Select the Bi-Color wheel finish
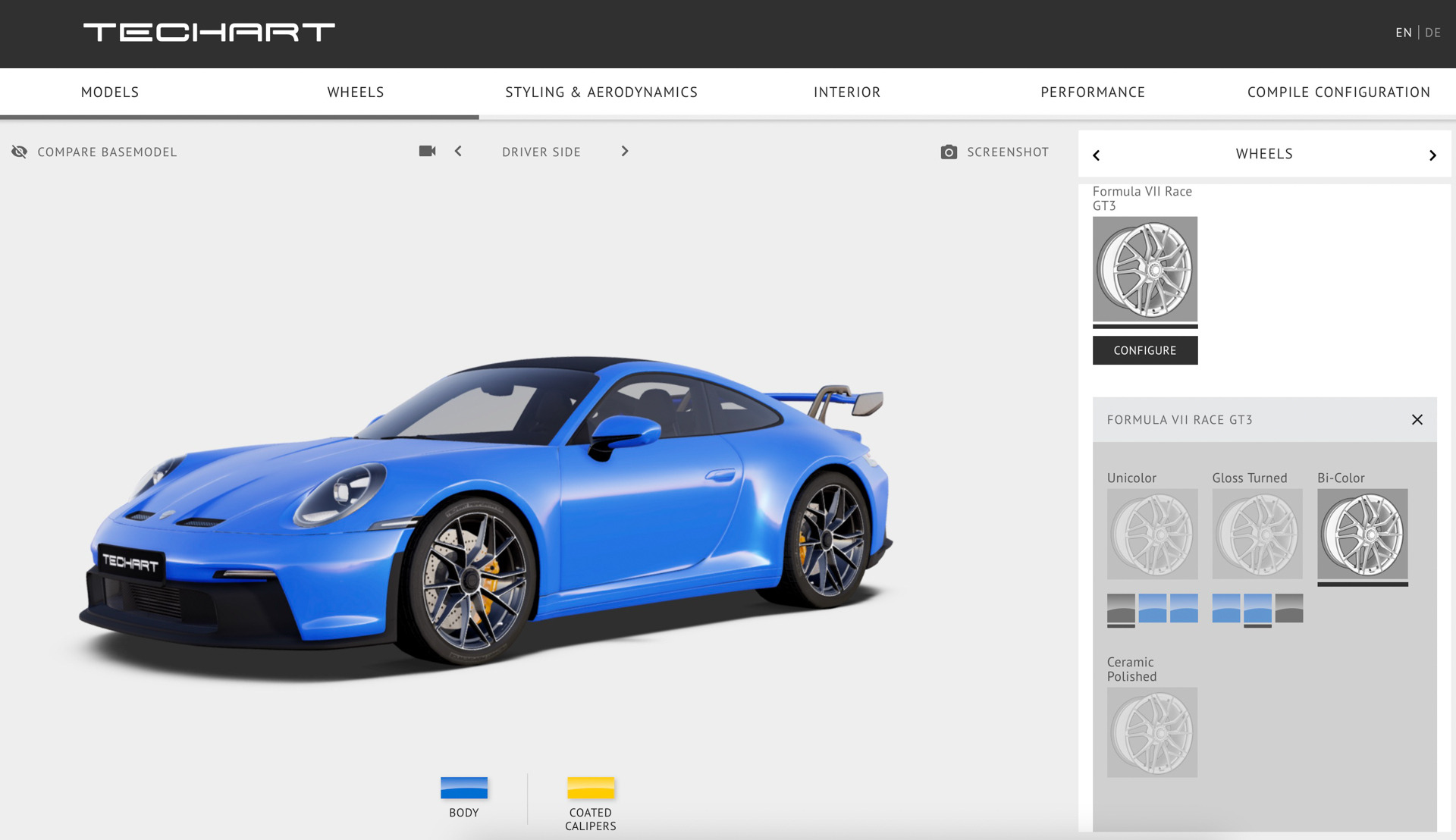1456x840 pixels. (x=1363, y=534)
